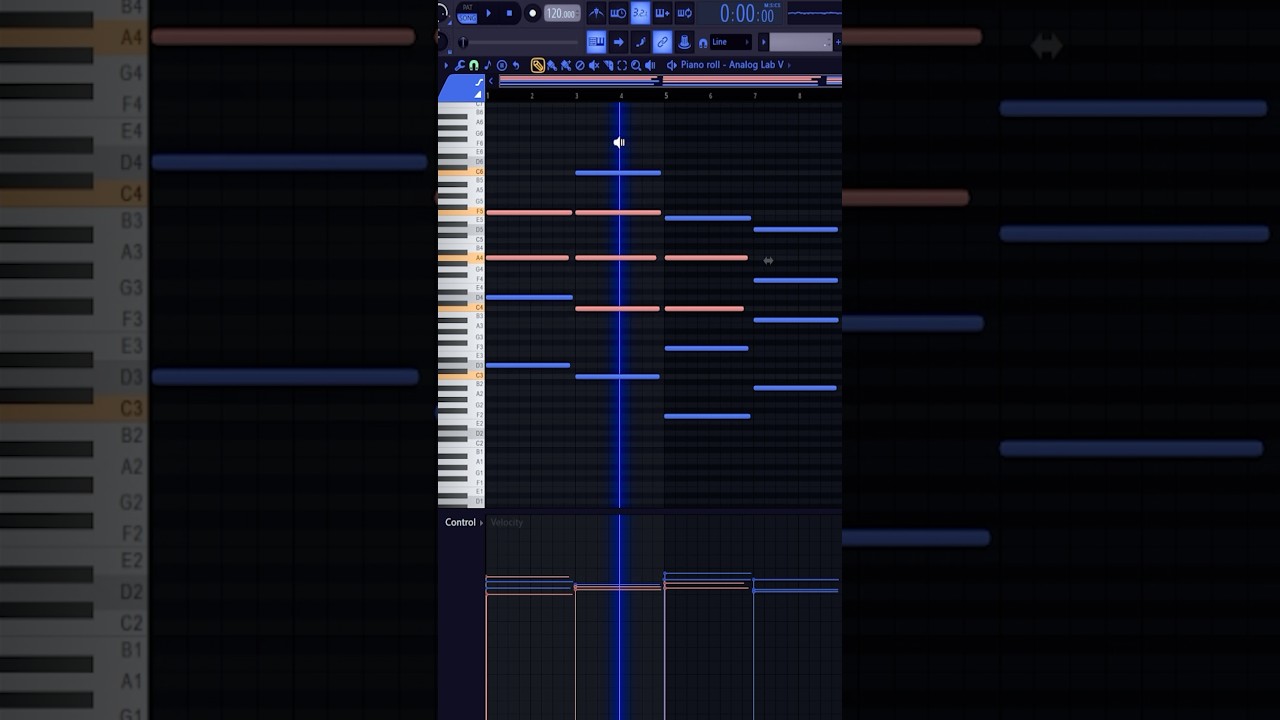
Task: Open the Stamp tool icon
Action: tap(502, 65)
